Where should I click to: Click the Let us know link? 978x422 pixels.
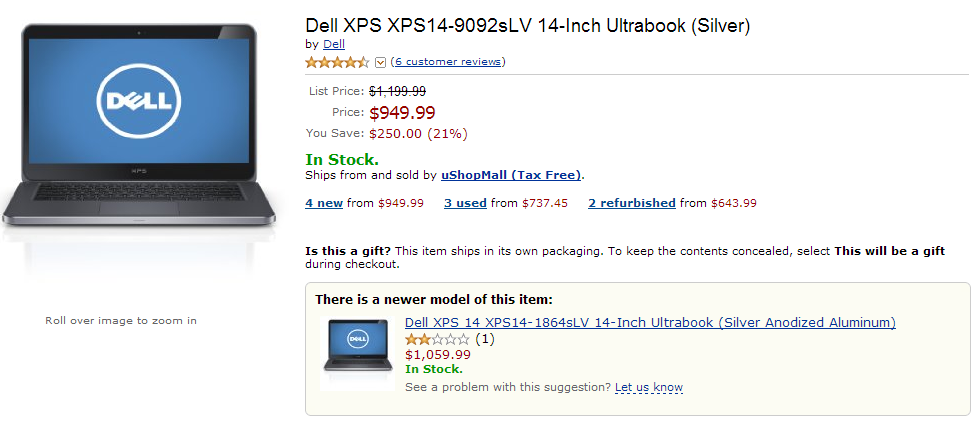coord(649,387)
